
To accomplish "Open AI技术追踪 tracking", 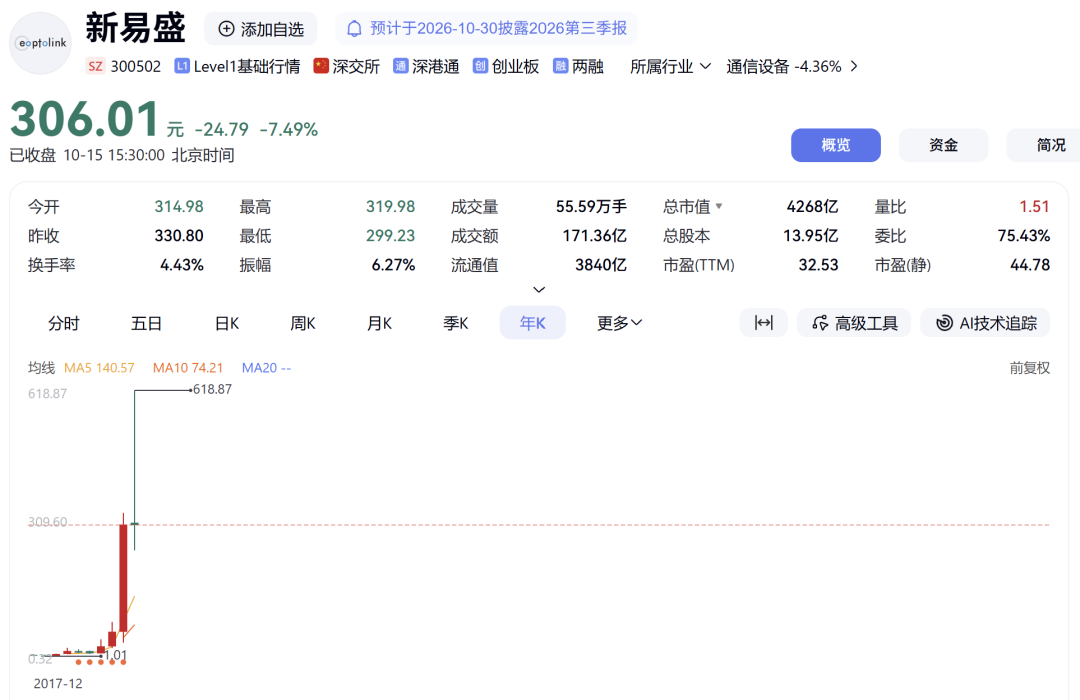I will (985, 322).
